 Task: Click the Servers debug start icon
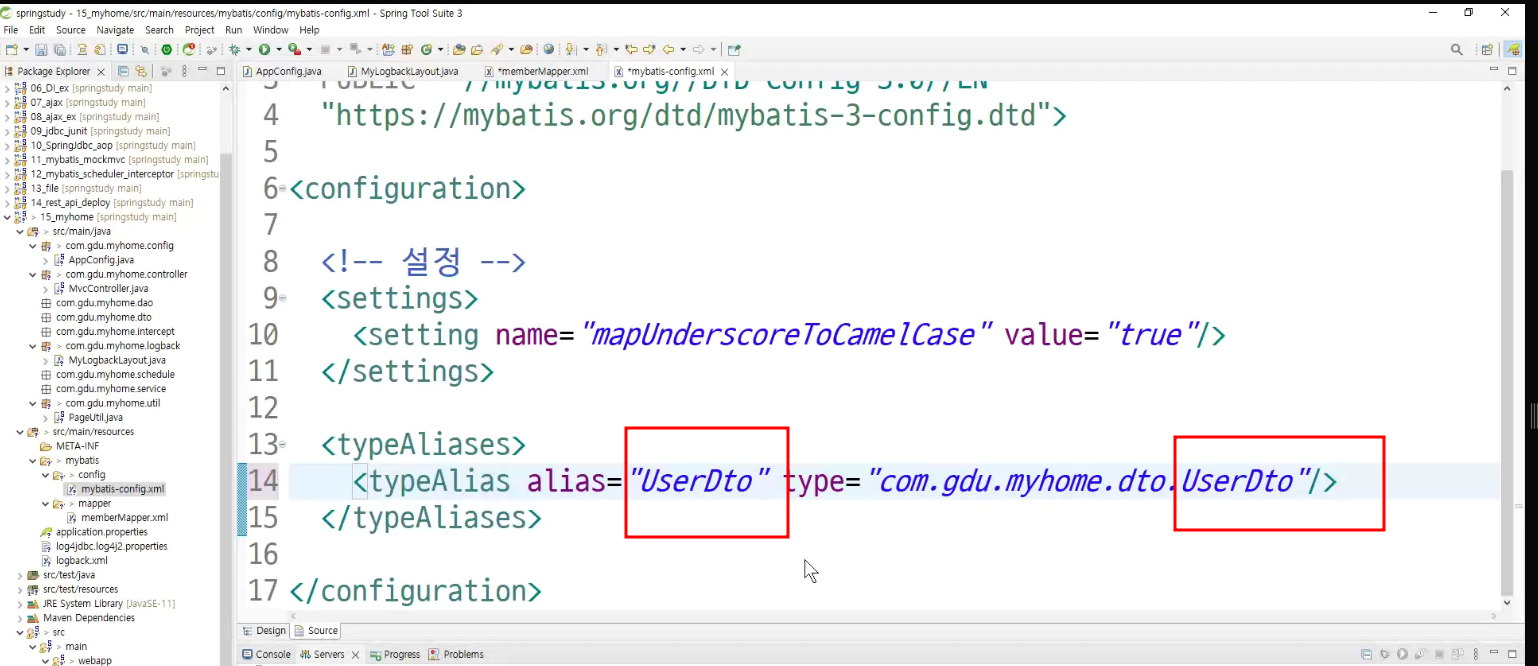coord(1384,654)
